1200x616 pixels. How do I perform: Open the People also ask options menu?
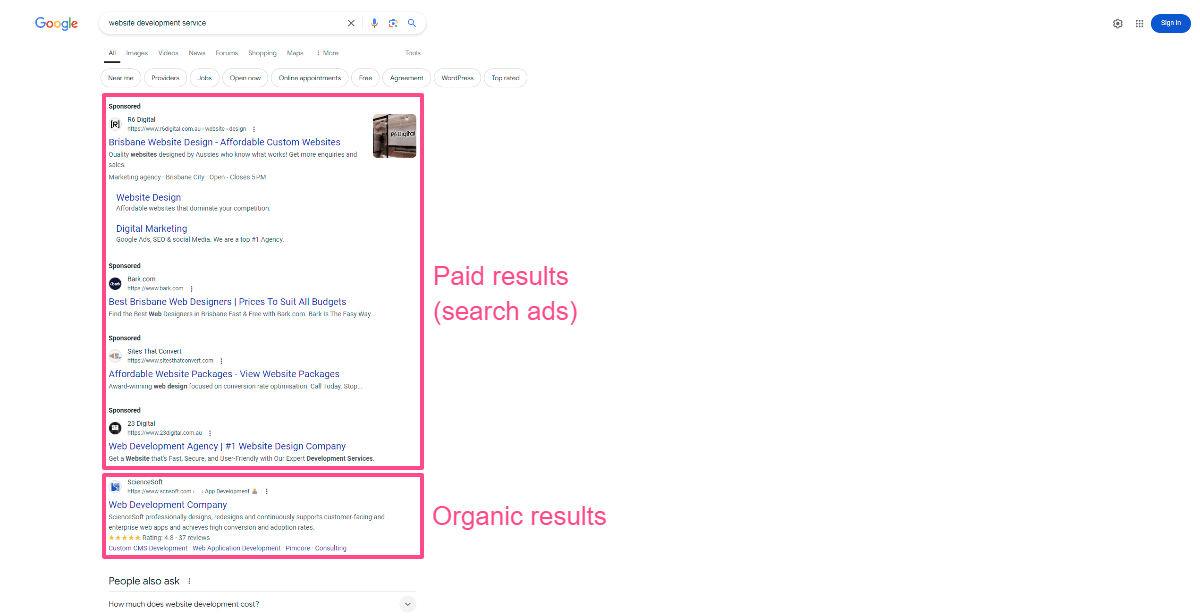pos(189,581)
